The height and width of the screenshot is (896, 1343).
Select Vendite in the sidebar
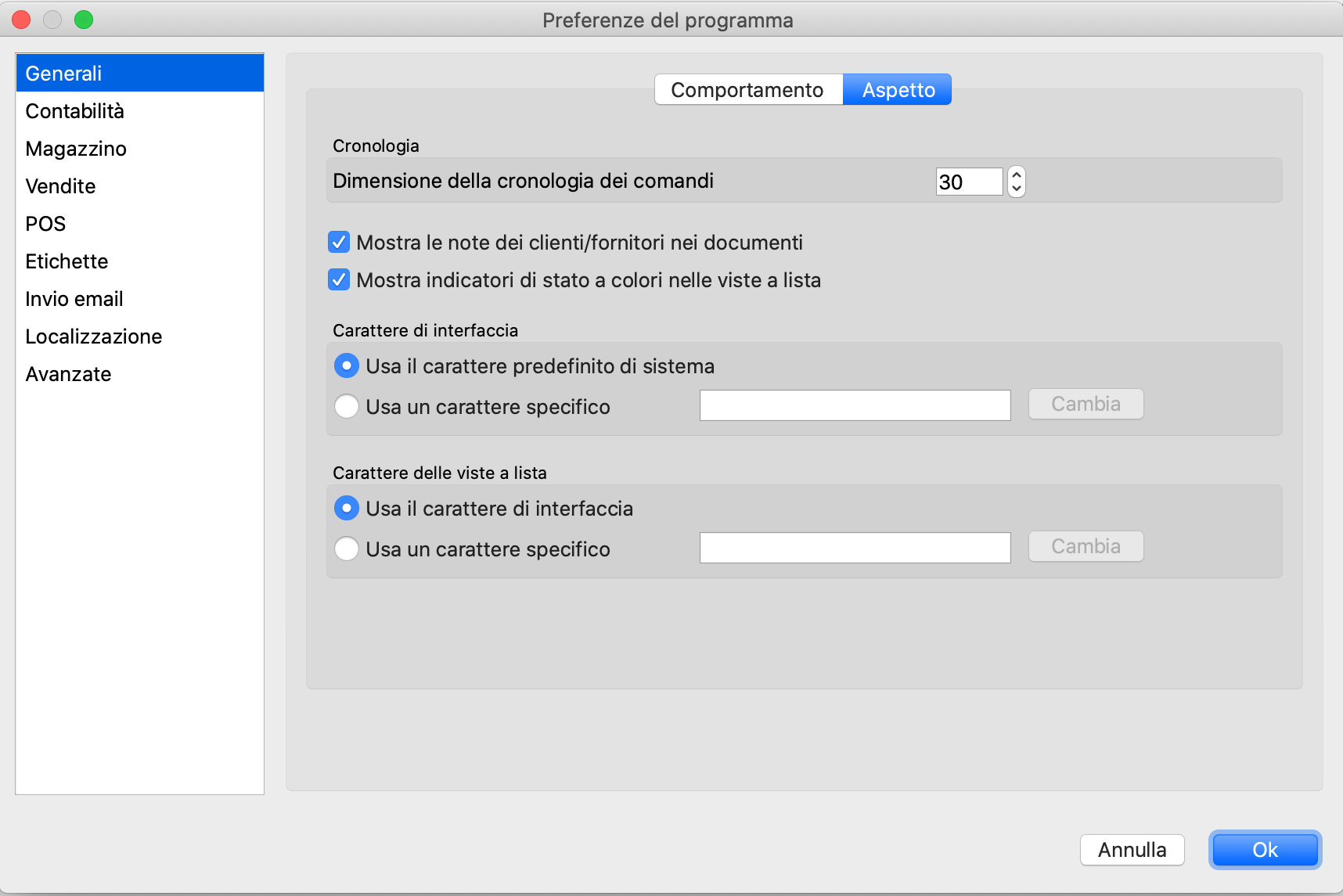point(60,186)
